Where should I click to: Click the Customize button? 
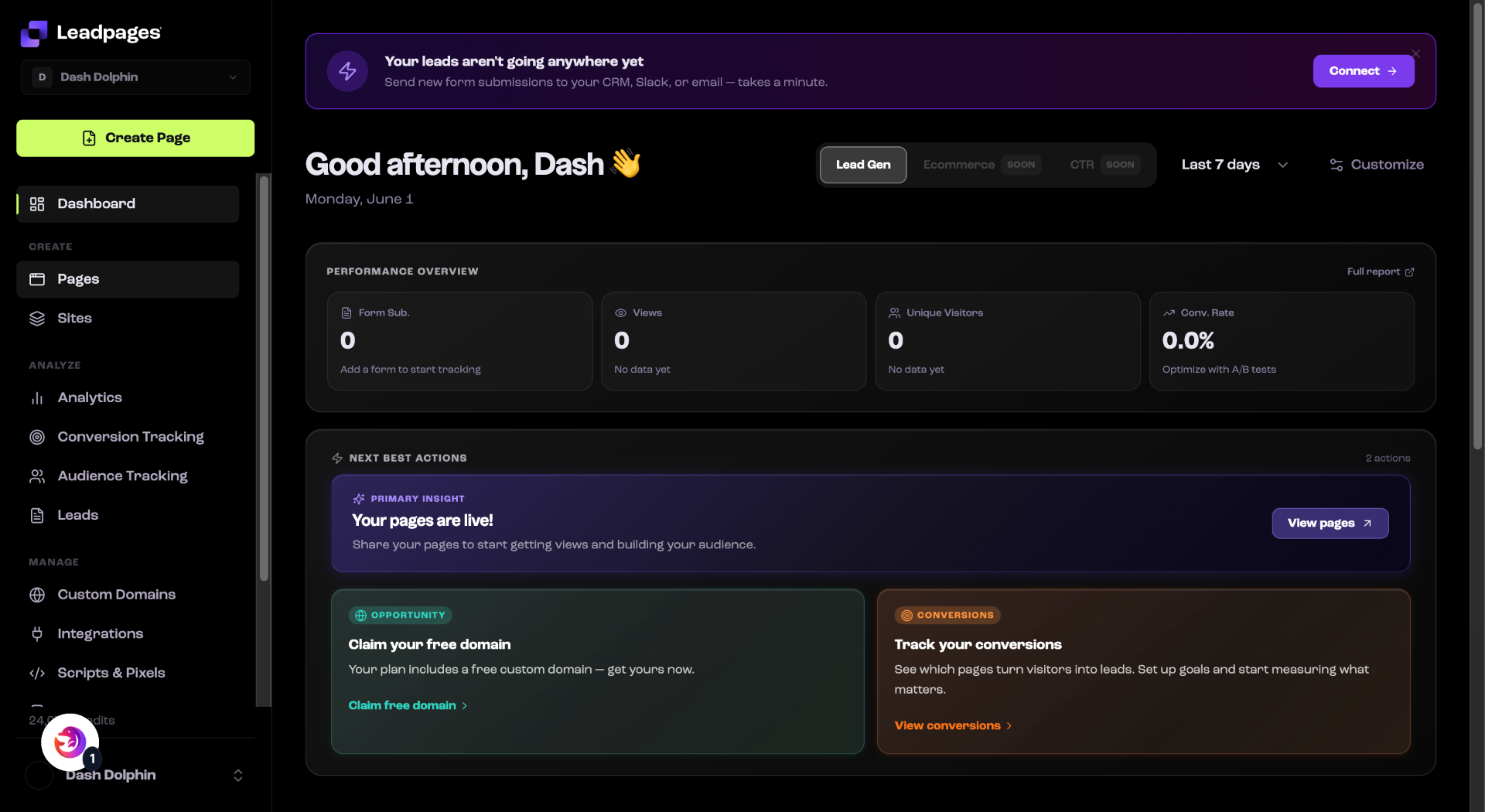click(x=1377, y=165)
